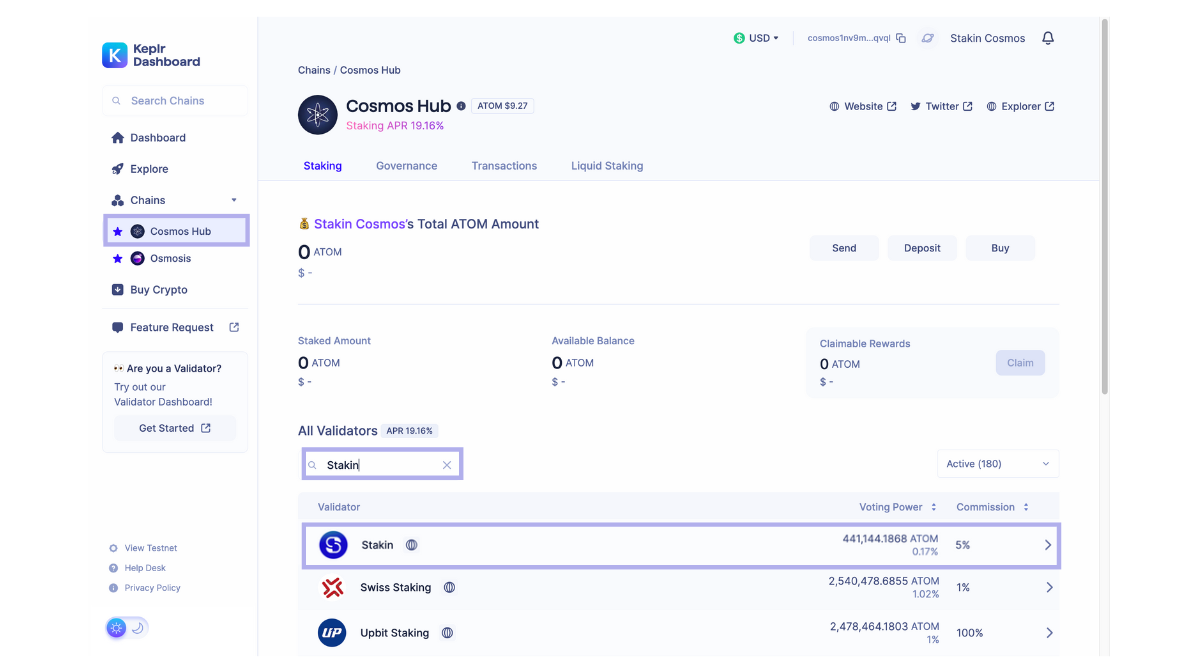The image size is (1200, 672).
Task: Open the Twitter link
Action: [x=941, y=106]
